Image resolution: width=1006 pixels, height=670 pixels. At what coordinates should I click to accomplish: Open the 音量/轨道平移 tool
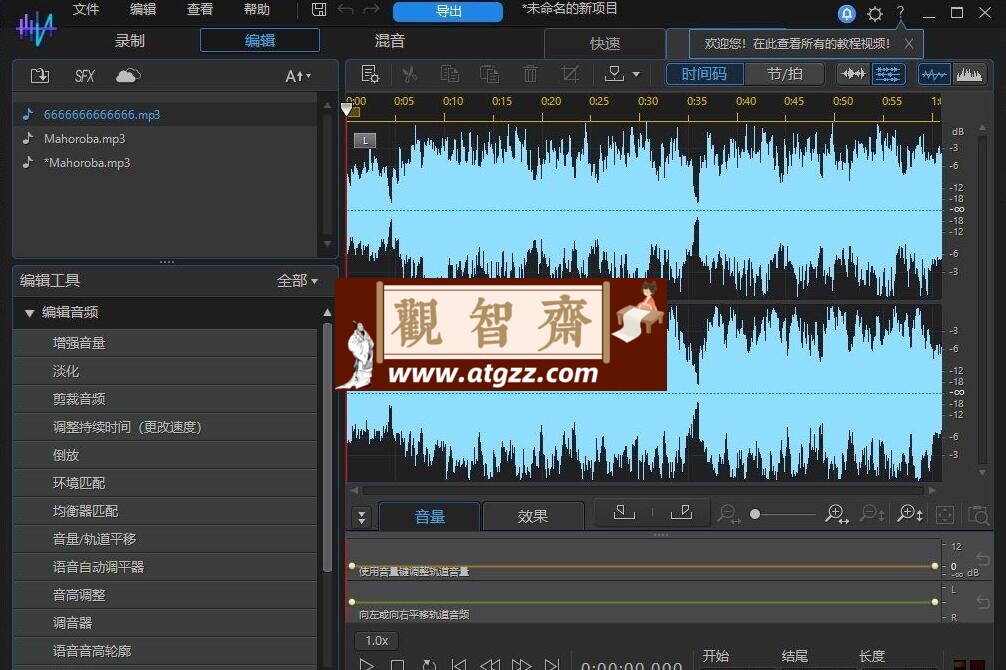[x=166, y=539]
